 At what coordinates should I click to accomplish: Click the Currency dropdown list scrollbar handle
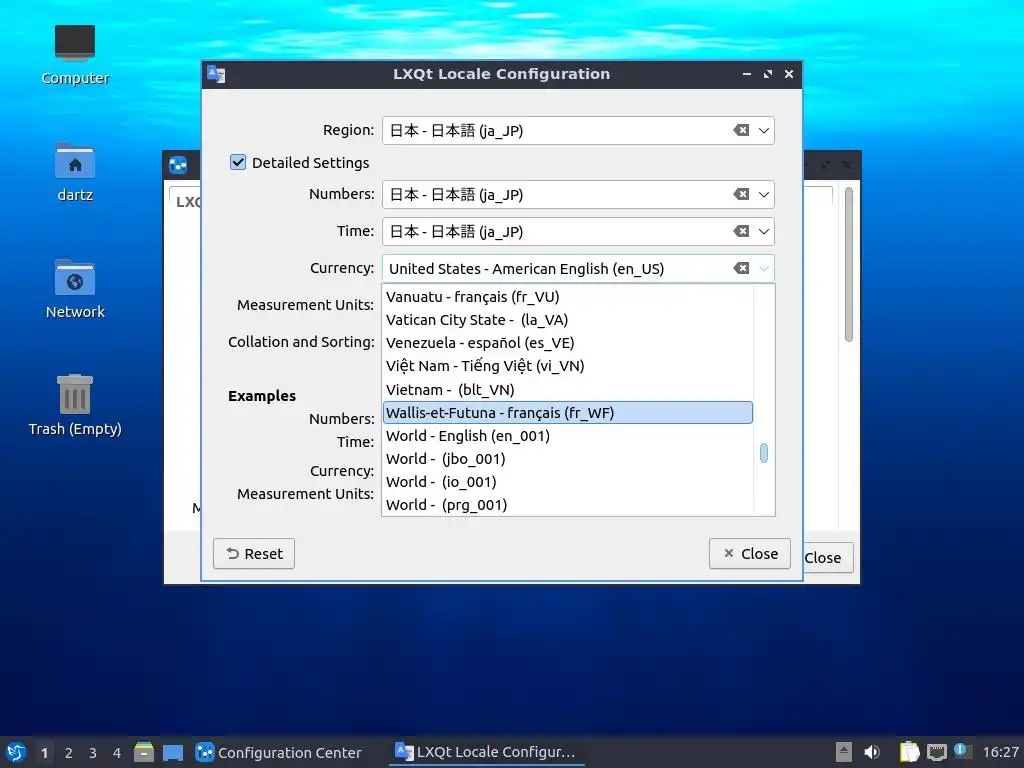coord(763,453)
